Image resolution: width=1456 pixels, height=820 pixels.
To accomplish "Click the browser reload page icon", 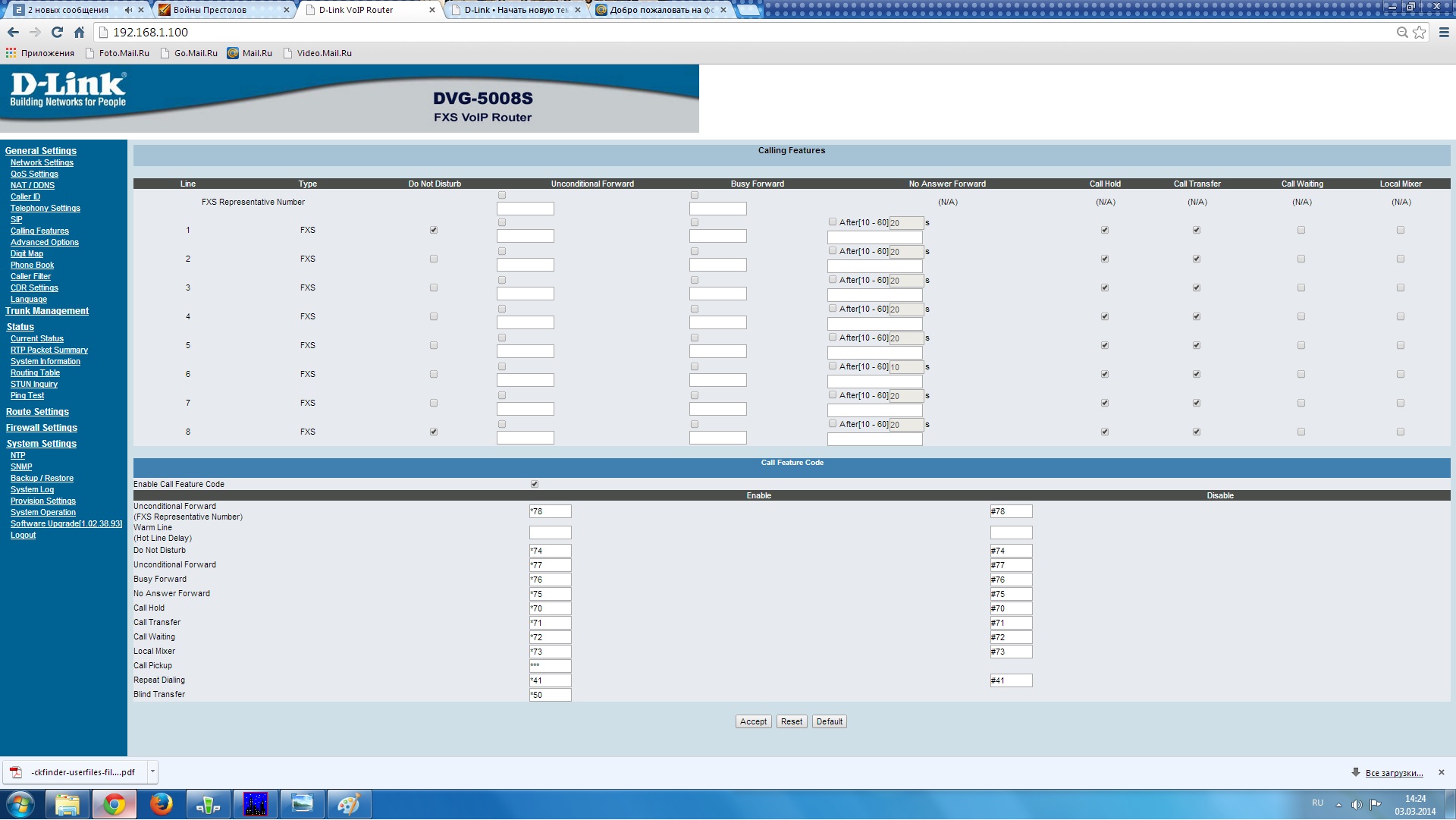I will click(x=57, y=32).
